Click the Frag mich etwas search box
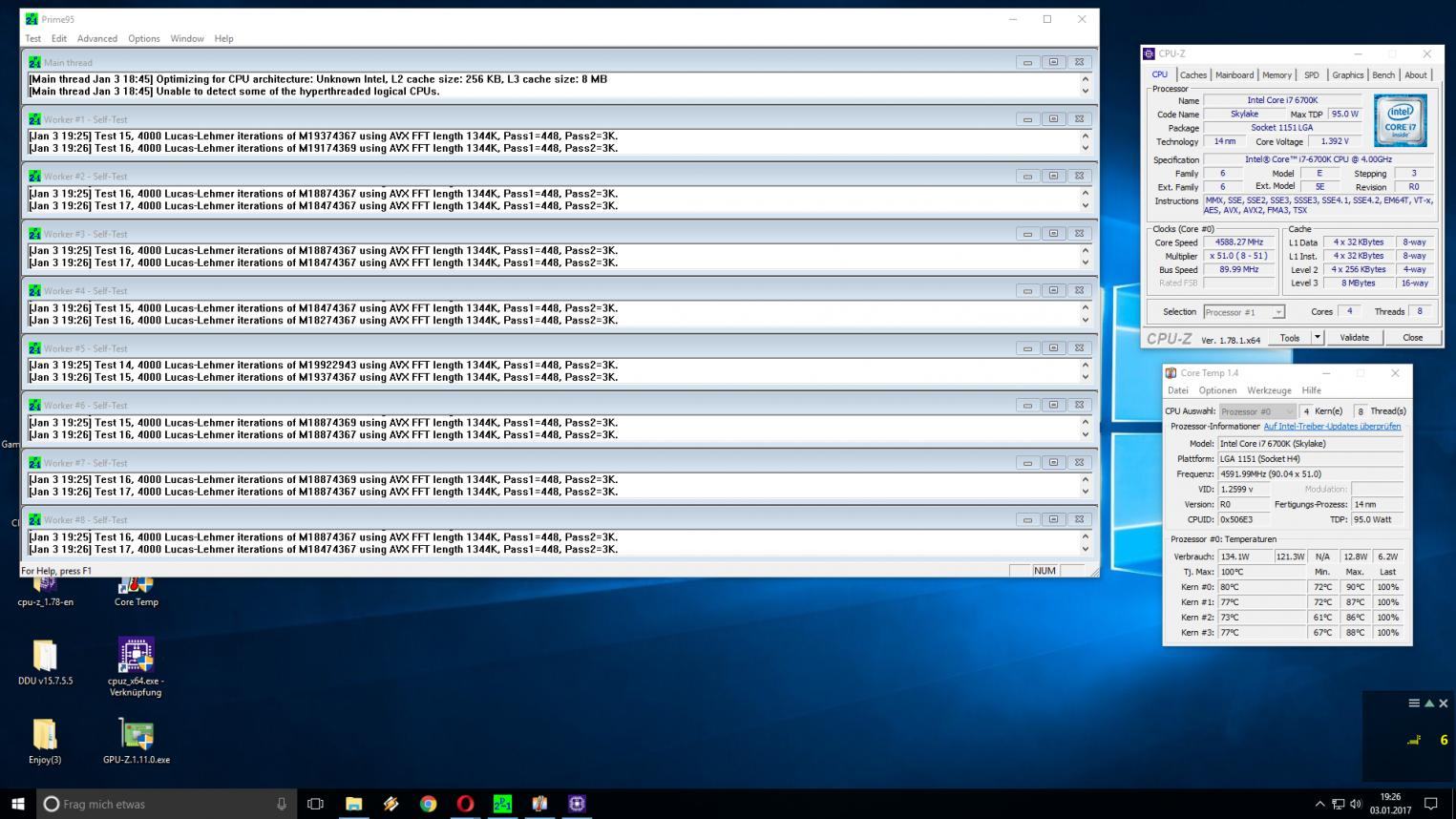This screenshot has width=1456, height=819. point(167,804)
